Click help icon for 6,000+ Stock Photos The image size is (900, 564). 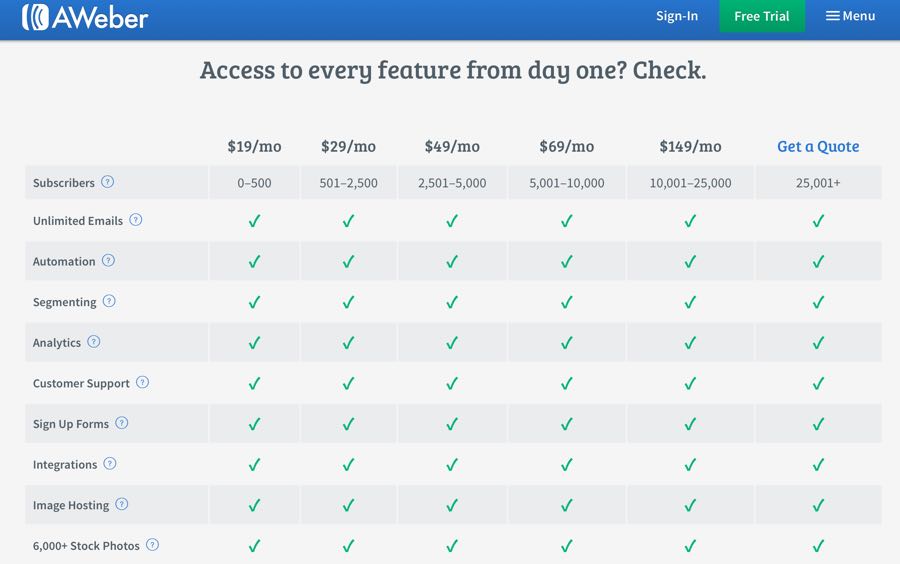[152, 545]
